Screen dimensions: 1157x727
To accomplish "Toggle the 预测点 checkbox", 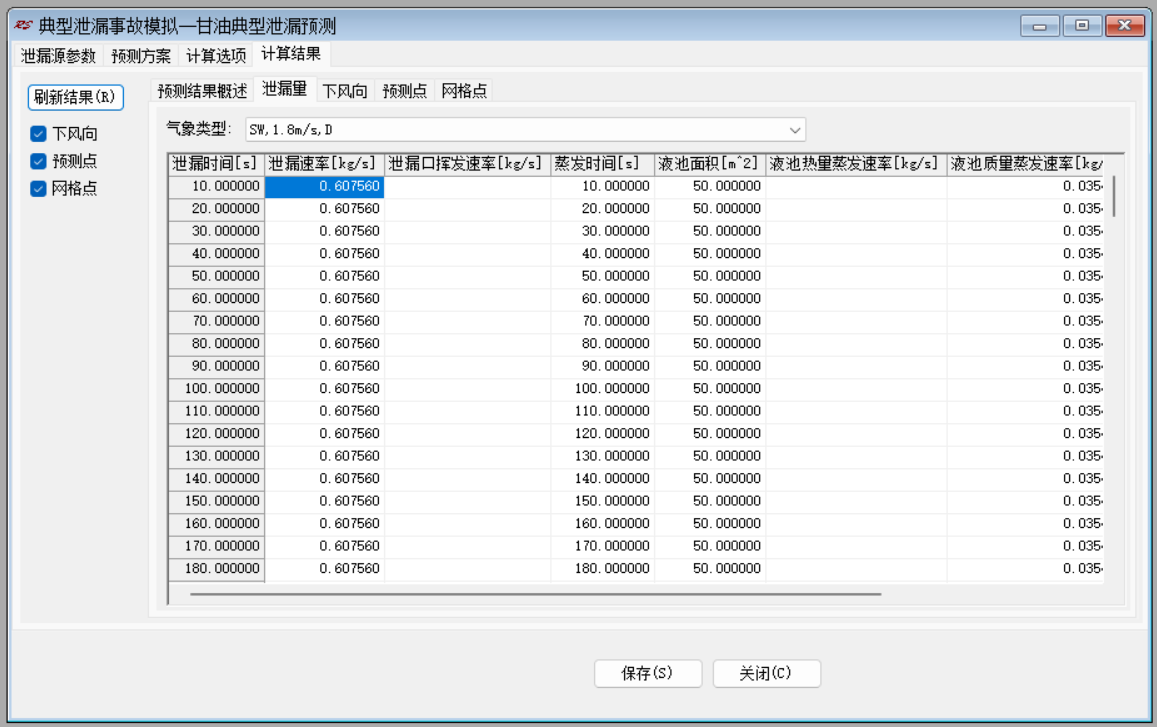I will click(x=38, y=161).
